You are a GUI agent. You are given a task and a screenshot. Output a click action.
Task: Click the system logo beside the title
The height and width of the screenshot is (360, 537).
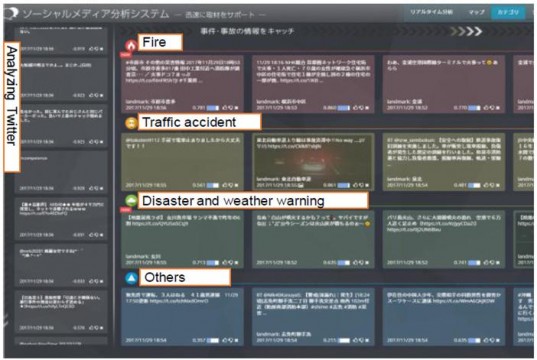[11, 14]
